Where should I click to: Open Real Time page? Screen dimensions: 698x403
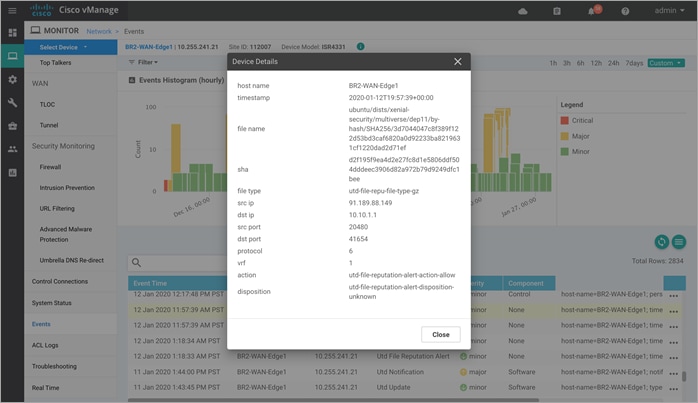tap(45, 388)
